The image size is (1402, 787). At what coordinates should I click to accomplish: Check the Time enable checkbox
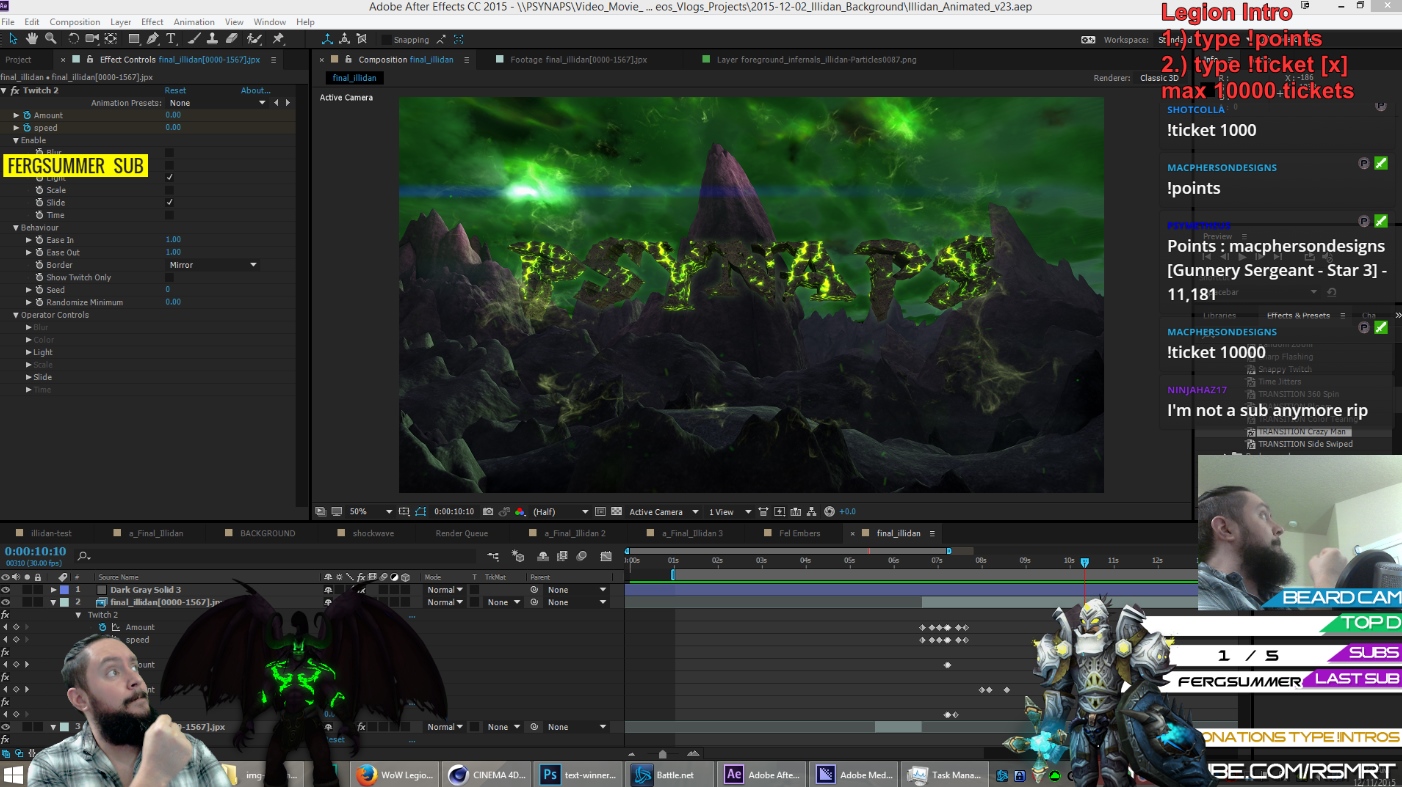click(169, 215)
